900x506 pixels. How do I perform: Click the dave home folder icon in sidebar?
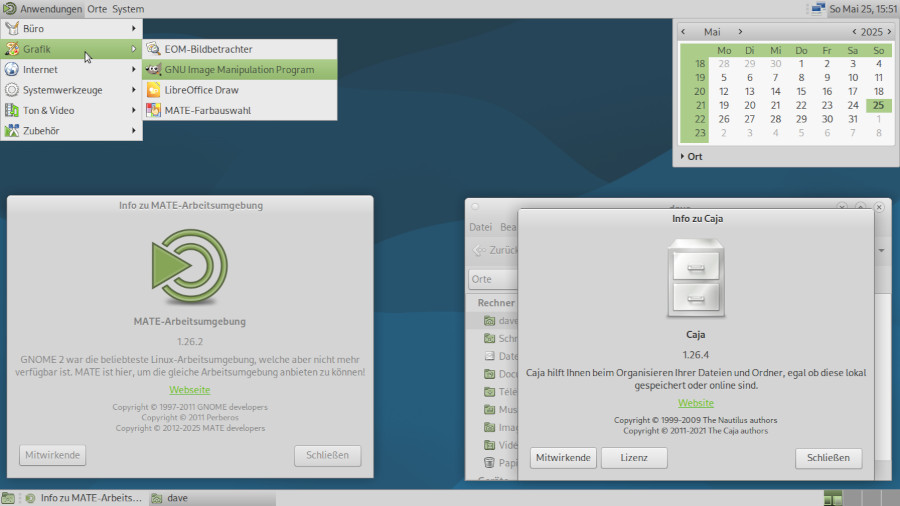[x=489, y=321]
